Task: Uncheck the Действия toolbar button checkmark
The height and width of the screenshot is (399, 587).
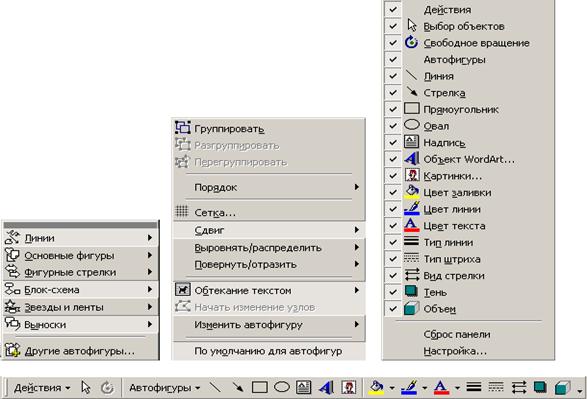Action: 393,9
